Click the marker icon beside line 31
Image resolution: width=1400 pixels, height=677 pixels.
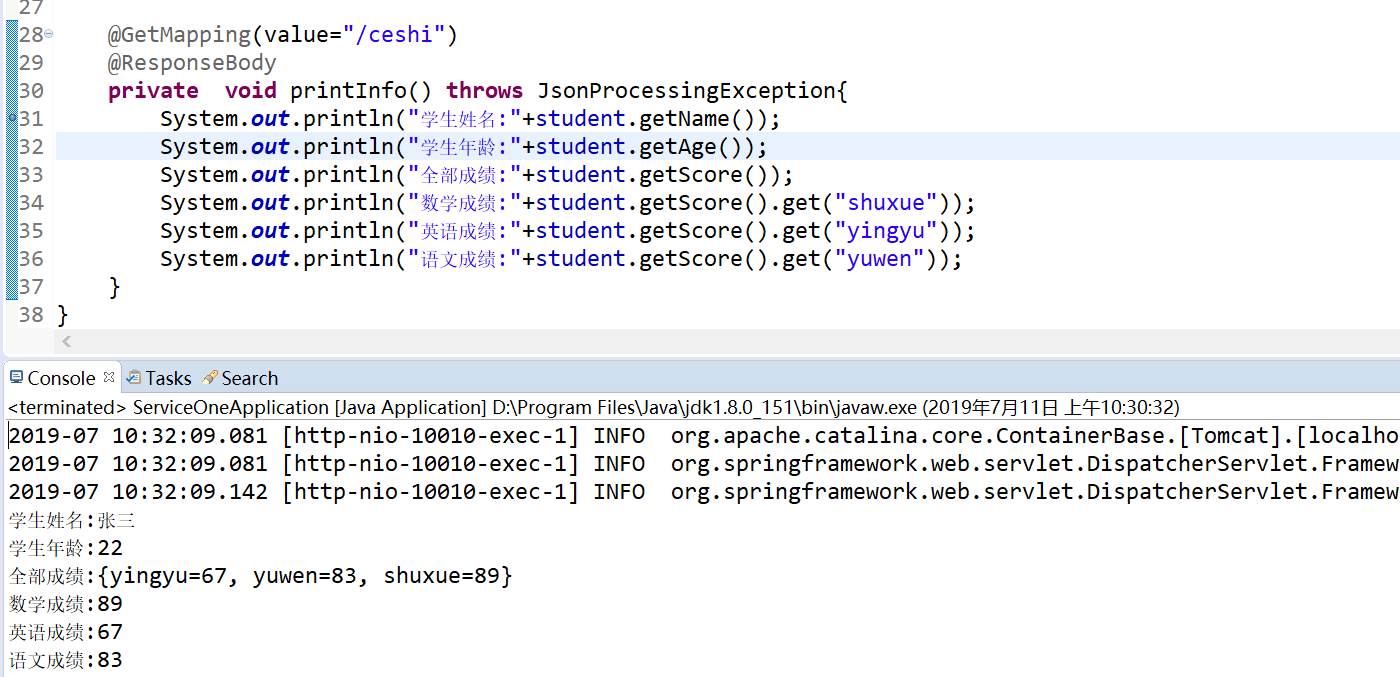(11, 118)
